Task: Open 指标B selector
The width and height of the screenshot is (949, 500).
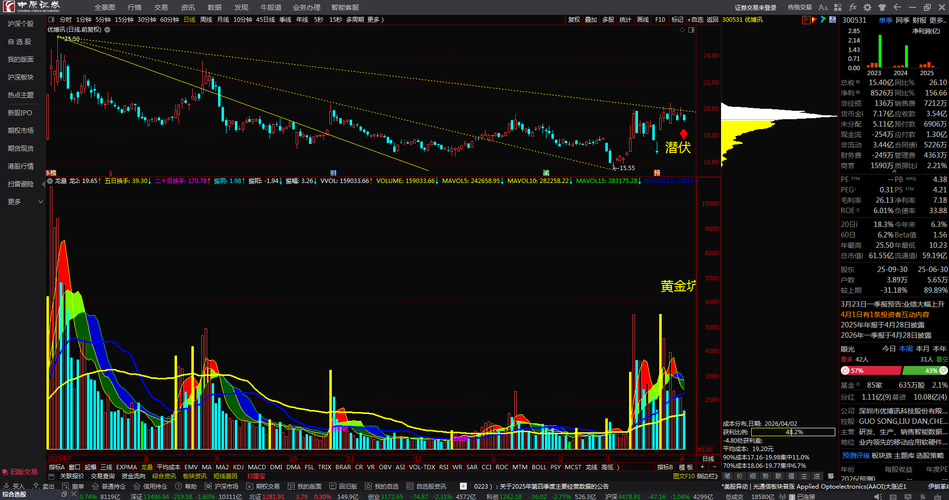Action: click(665, 467)
